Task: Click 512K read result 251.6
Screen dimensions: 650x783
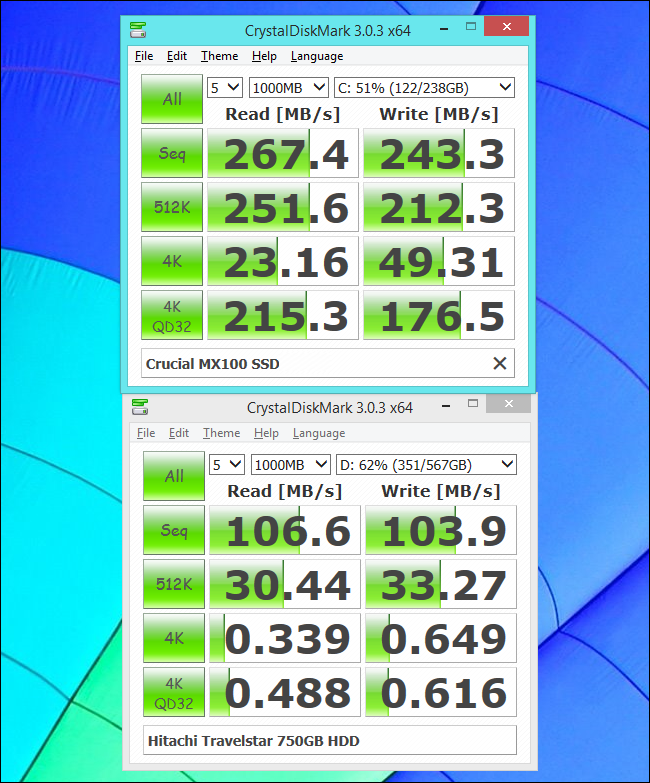Action: (283, 207)
